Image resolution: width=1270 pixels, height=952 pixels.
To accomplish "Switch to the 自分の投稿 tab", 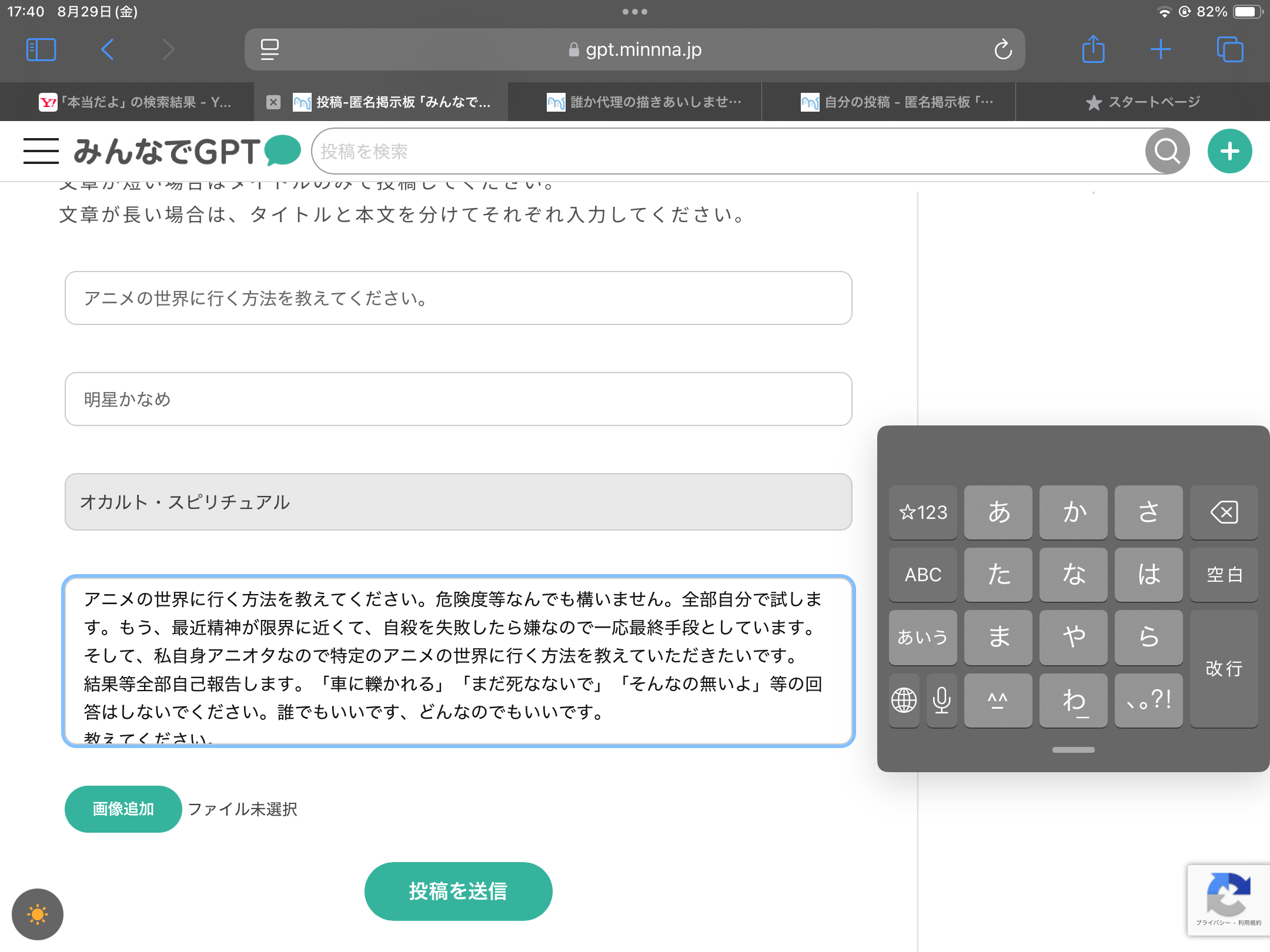I will [889, 102].
